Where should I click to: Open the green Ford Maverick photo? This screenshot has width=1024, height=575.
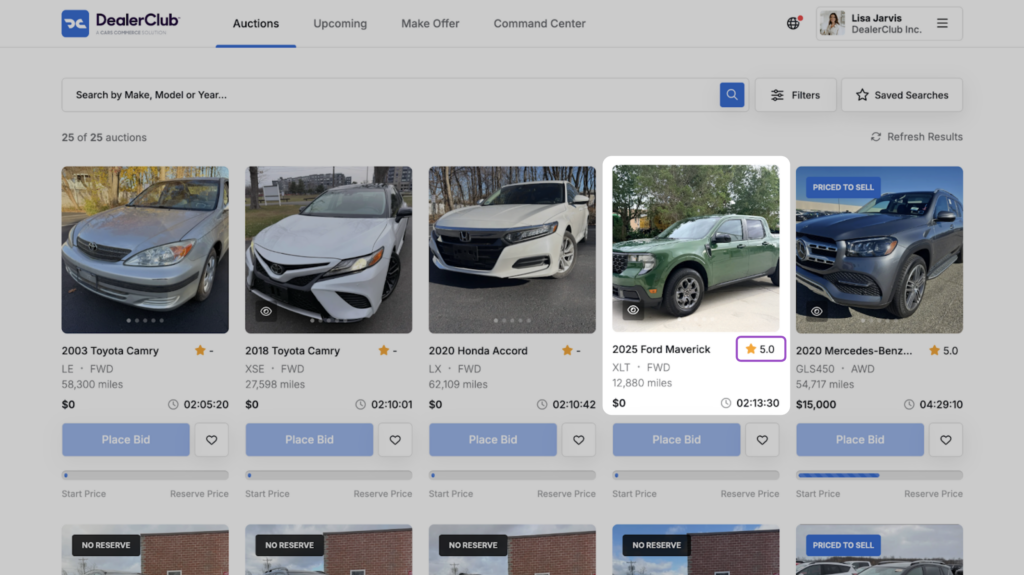click(696, 248)
